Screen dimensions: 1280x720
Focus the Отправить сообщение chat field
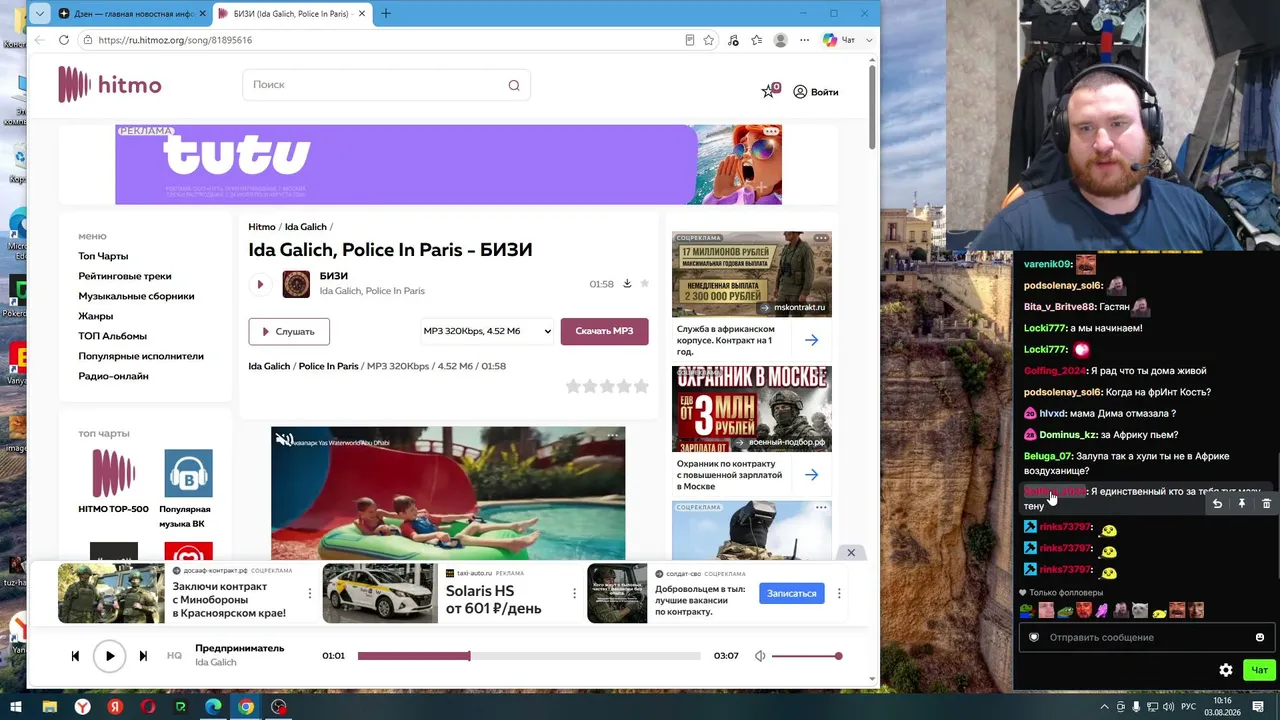(x=1145, y=637)
